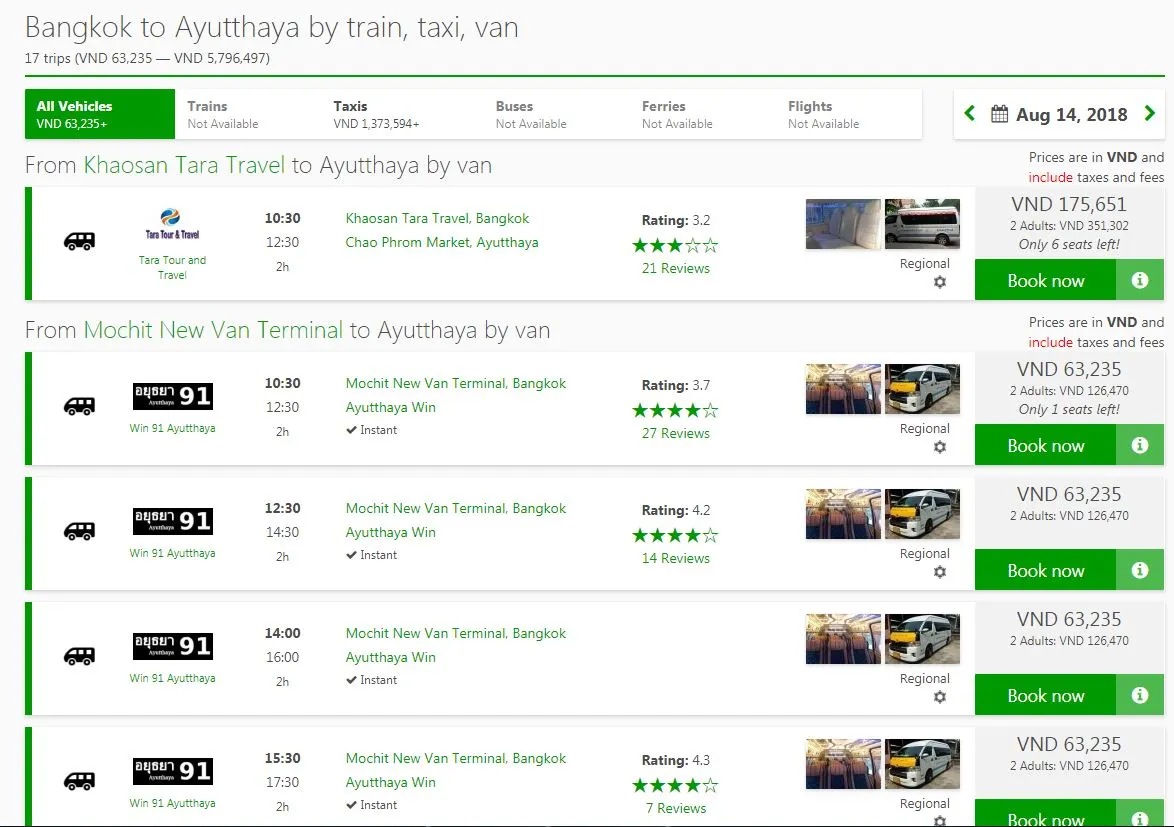
Task: Click Tara Tour & Travel logo
Action: tap(171, 224)
